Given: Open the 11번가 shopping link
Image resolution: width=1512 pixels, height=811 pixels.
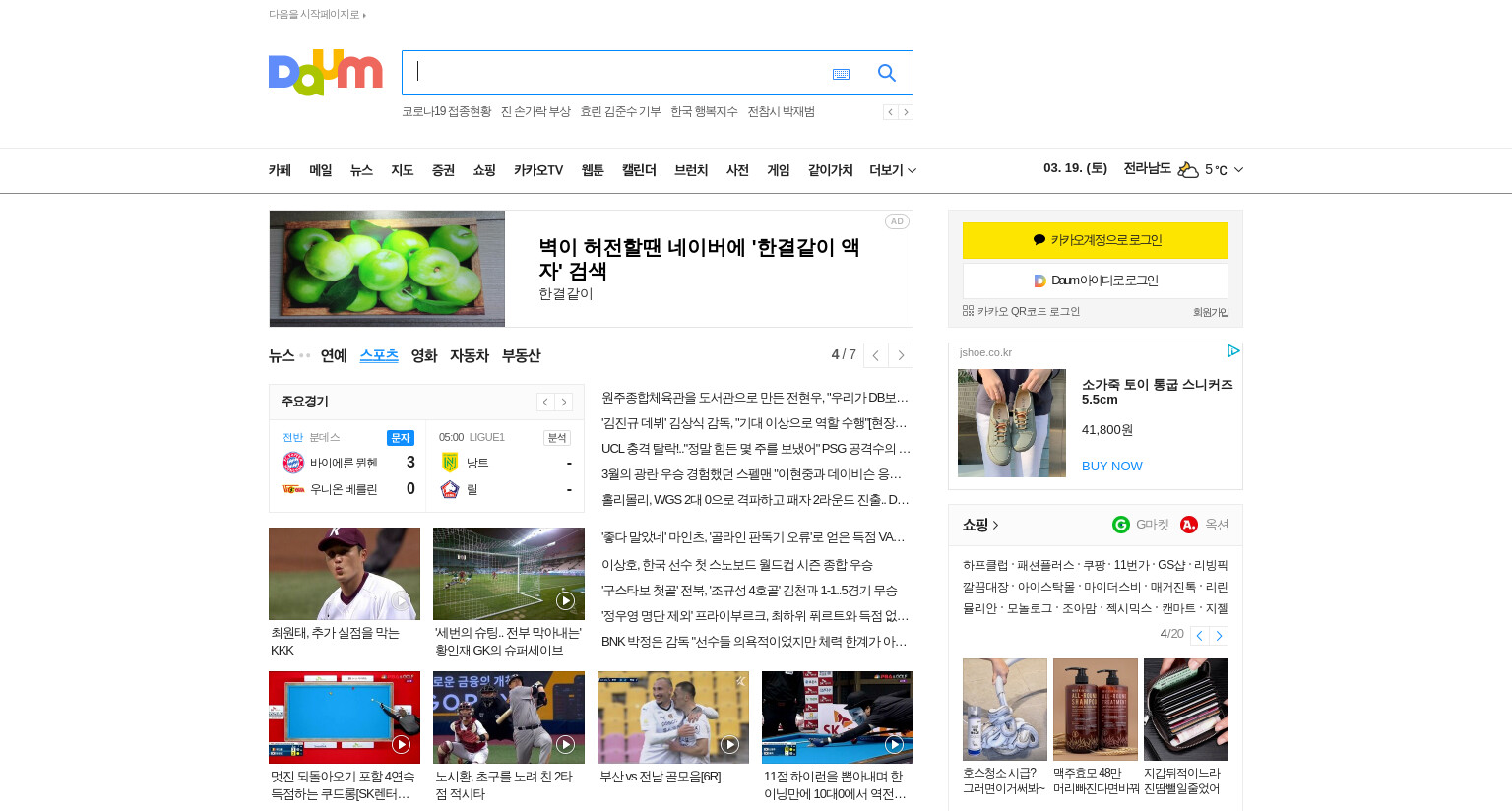Looking at the screenshot, I should (1131, 566).
